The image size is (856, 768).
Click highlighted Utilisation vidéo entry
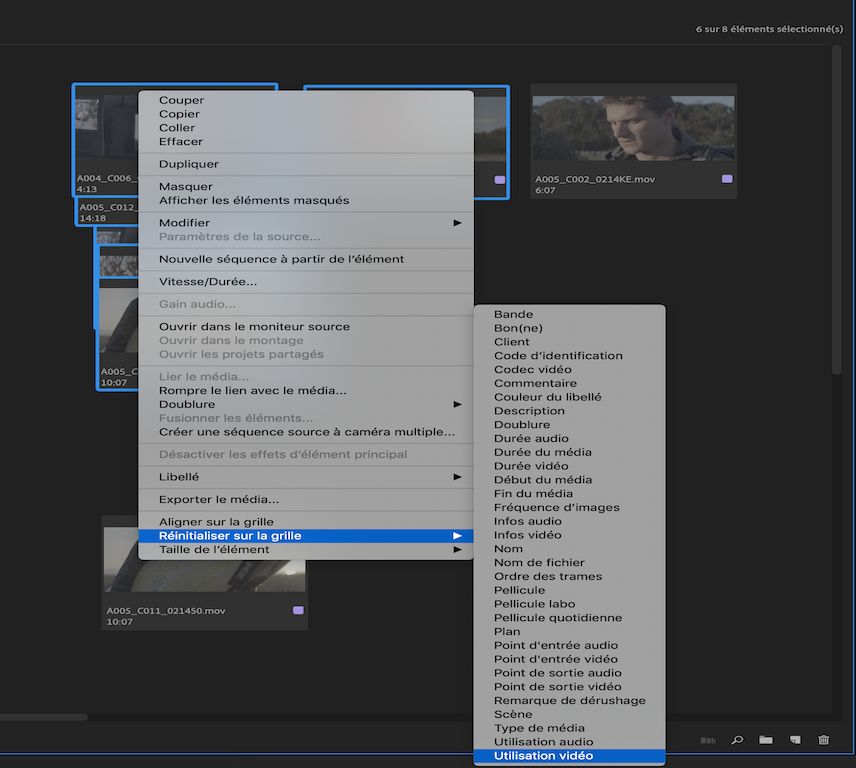click(569, 756)
